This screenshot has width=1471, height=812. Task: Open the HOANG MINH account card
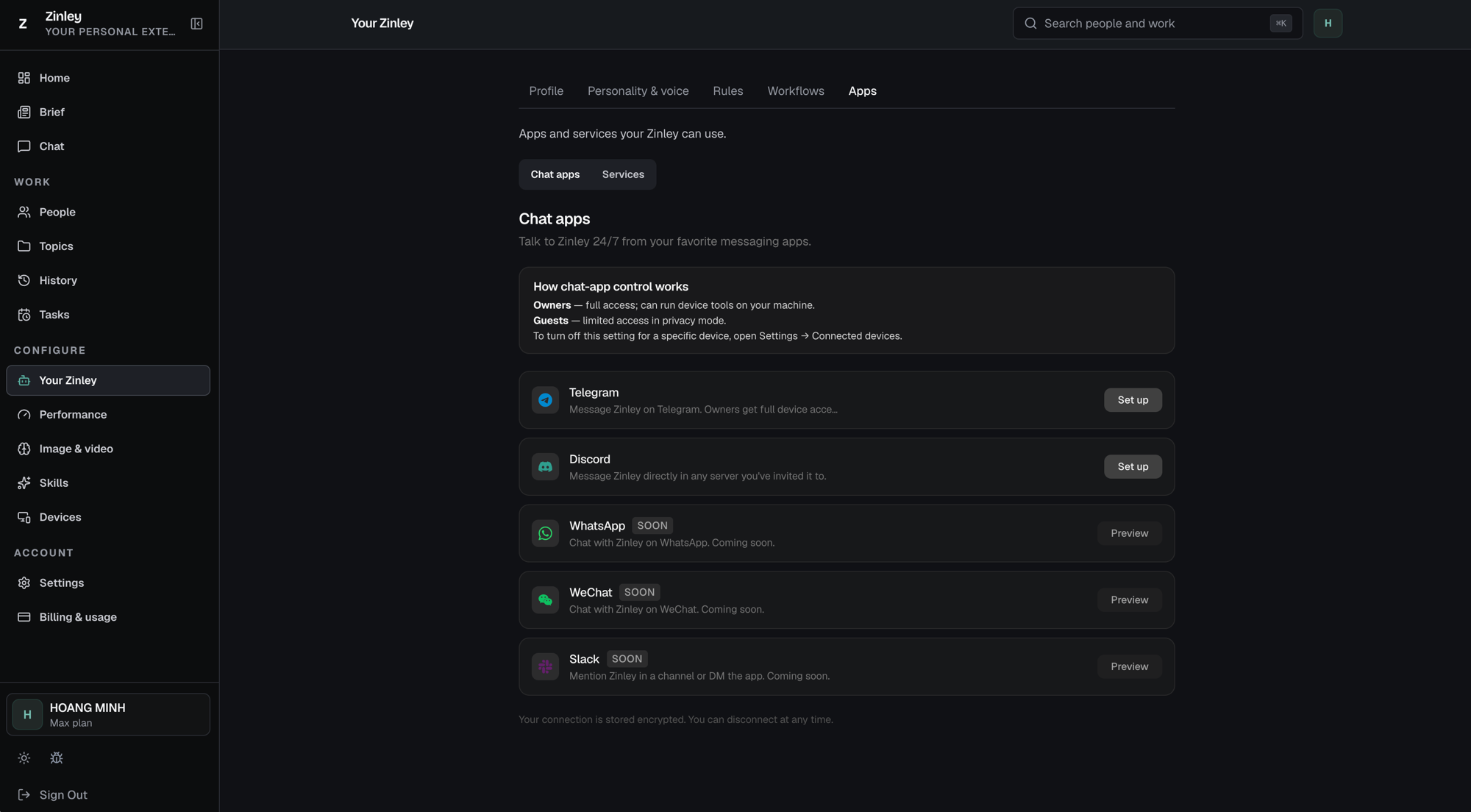pyautogui.click(x=108, y=714)
